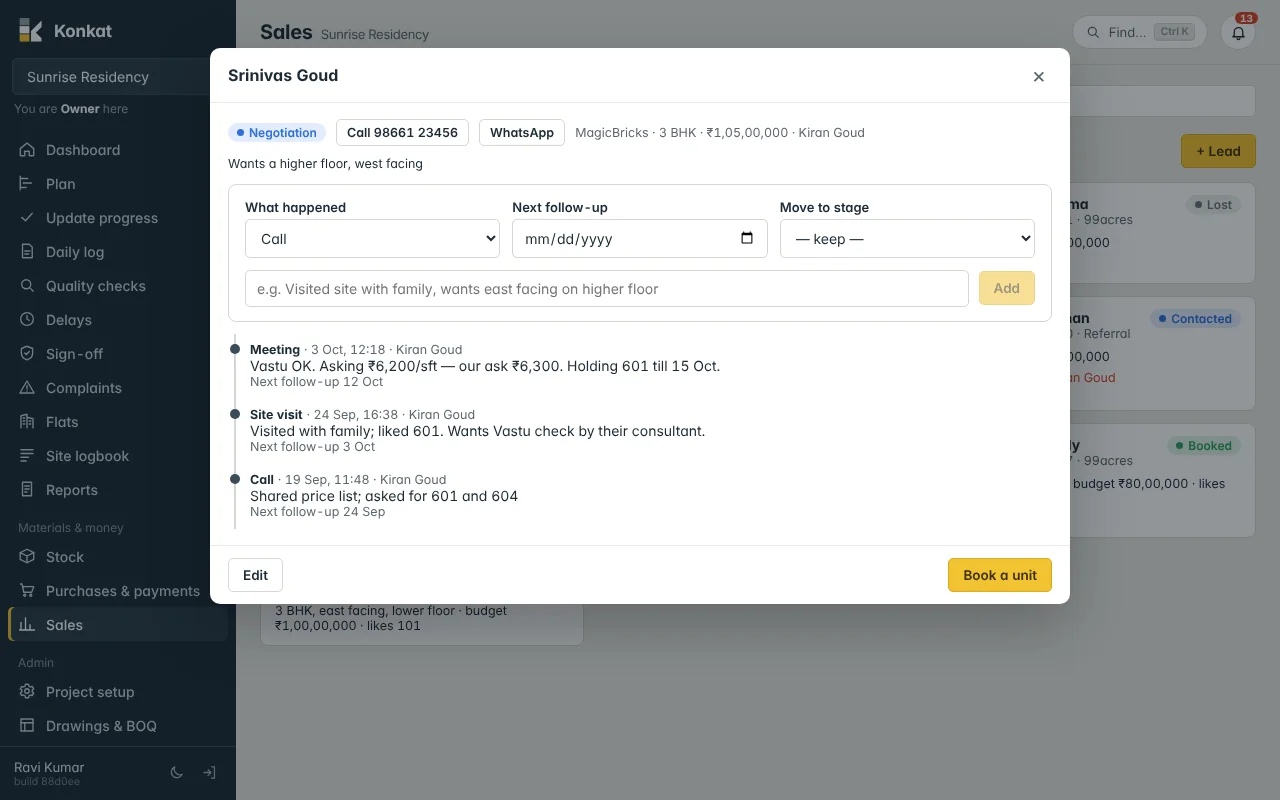Image resolution: width=1280 pixels, height=800 pixels.
Task: Click the notifications bell icon
Action: coord(1238,32)
